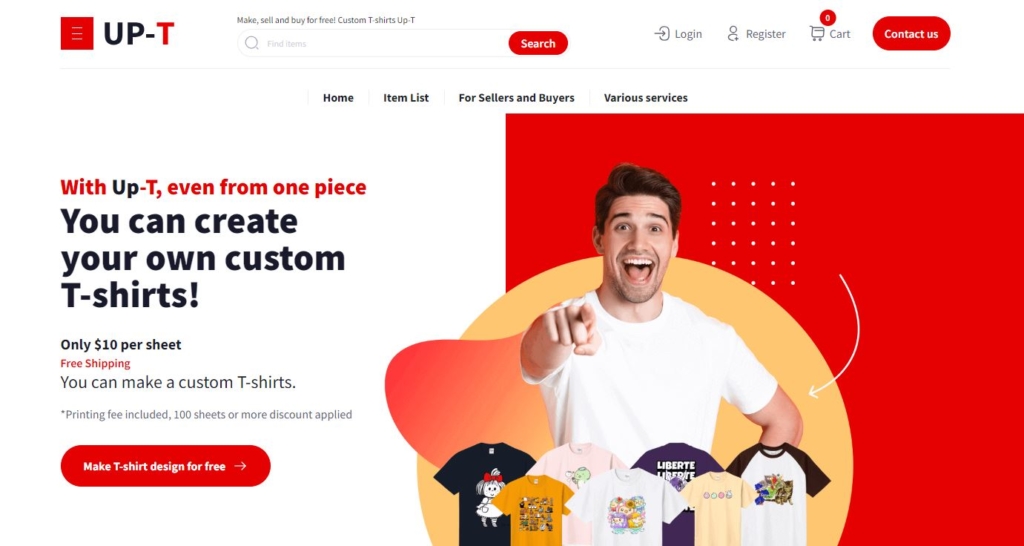Go to the Home menu item
This screenshot has height=546, width=1024.
(338, 98)
